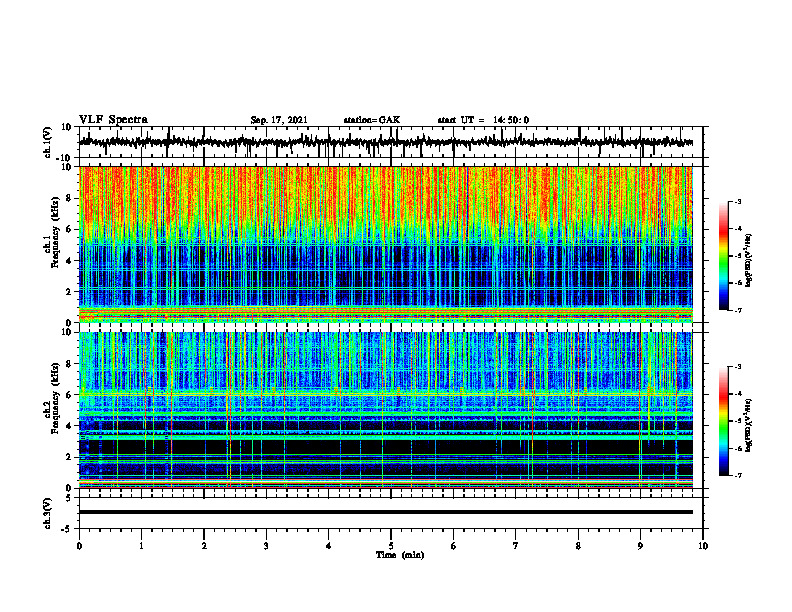Click the "start UT = 14:50:0" header text
The height and width of the screenshot is (612, 792).
483,120
